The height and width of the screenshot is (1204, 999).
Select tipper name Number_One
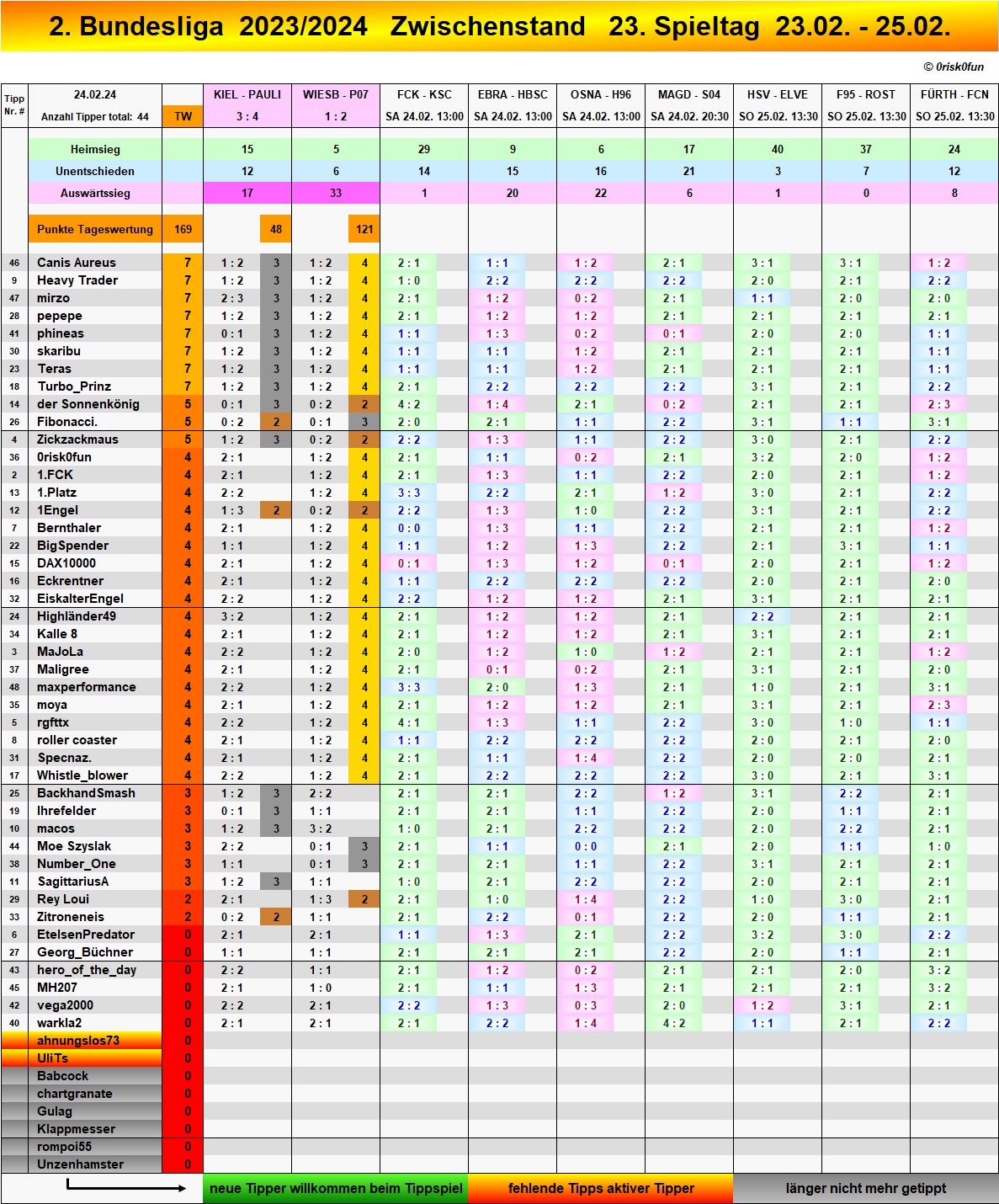click(x=77, y=864)
